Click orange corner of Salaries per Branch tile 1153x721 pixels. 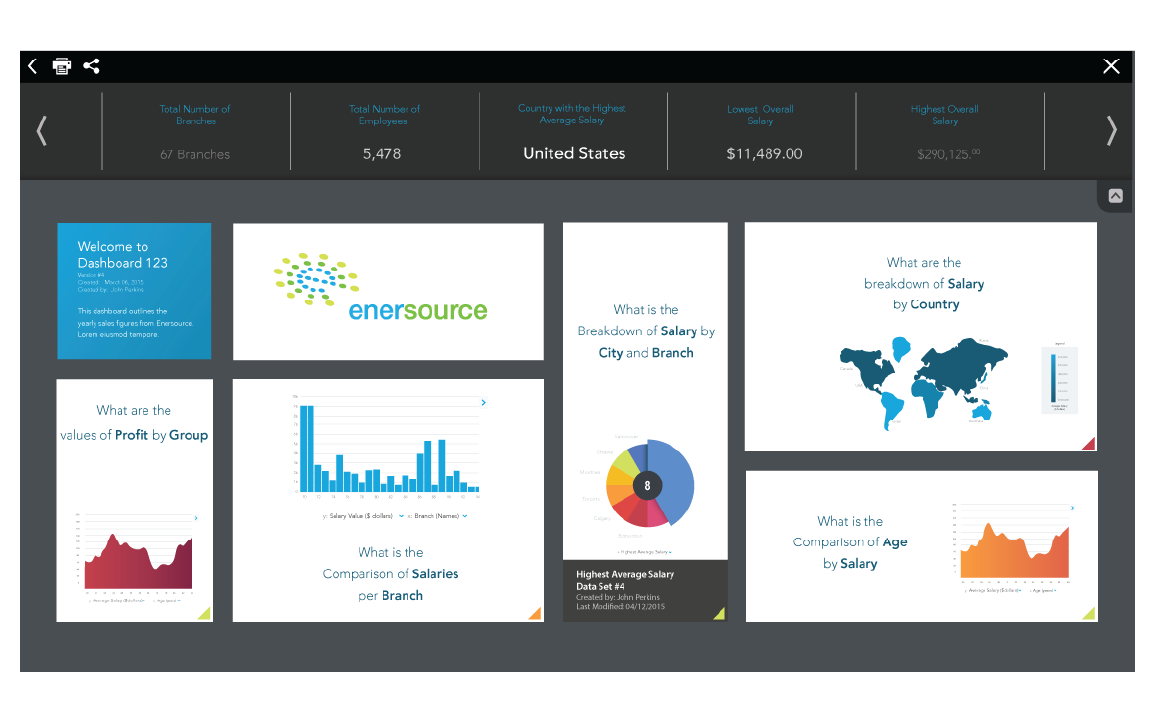coord(535,613)
